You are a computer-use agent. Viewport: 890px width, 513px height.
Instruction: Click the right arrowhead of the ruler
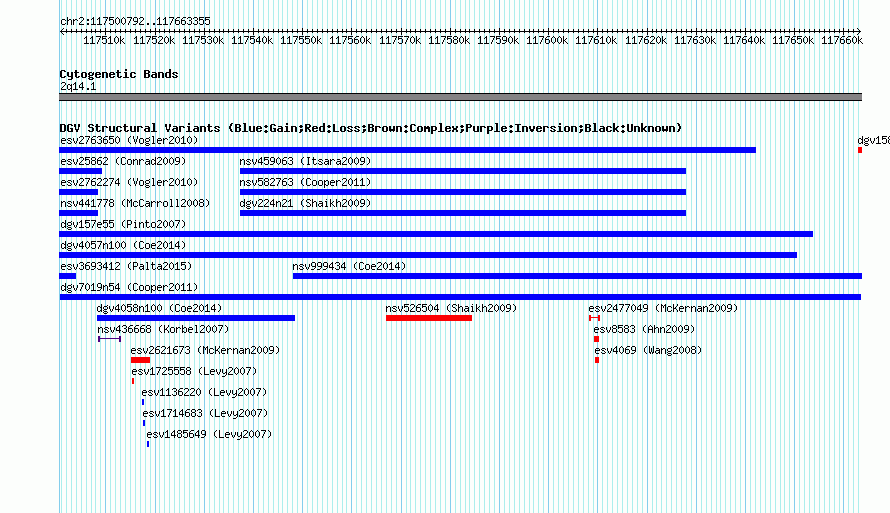[859, 31]
